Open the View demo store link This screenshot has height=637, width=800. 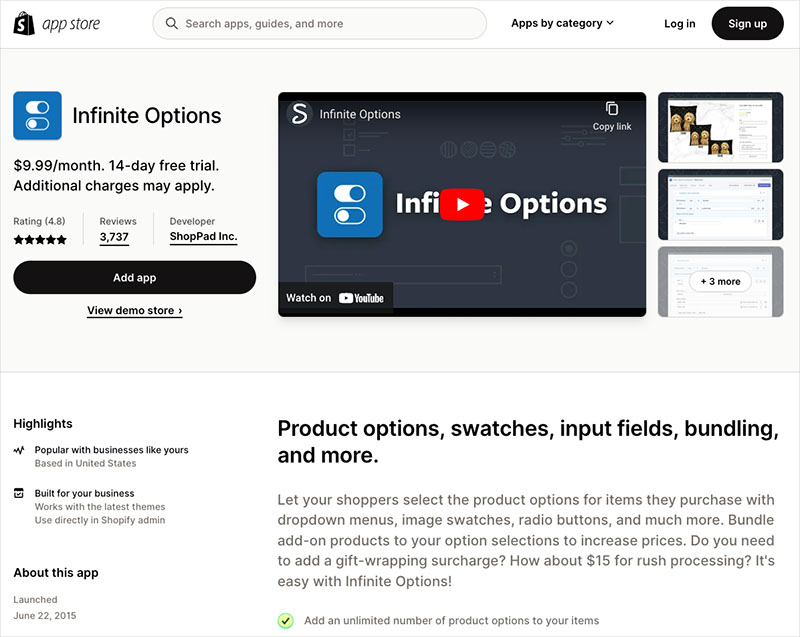[x=135, y=311]
